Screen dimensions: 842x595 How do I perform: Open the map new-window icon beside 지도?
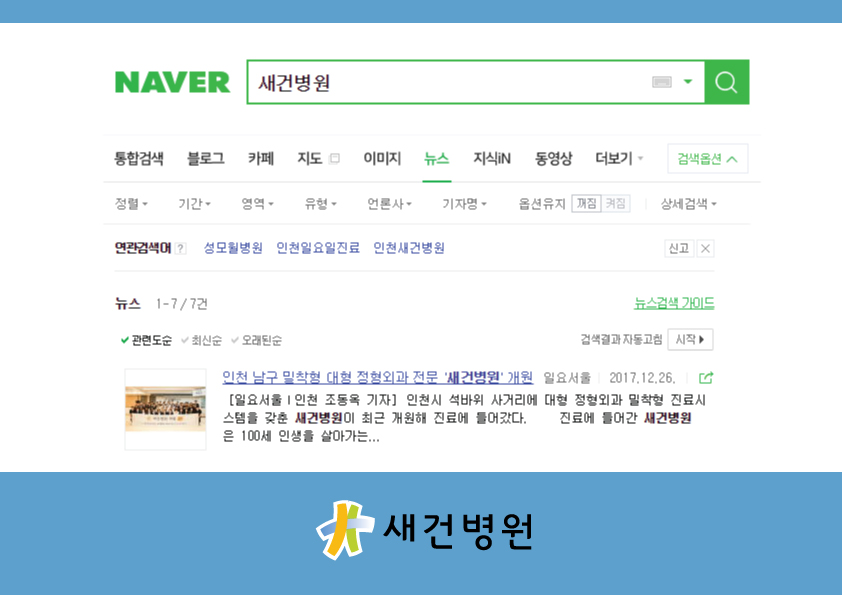click(335, 158)
